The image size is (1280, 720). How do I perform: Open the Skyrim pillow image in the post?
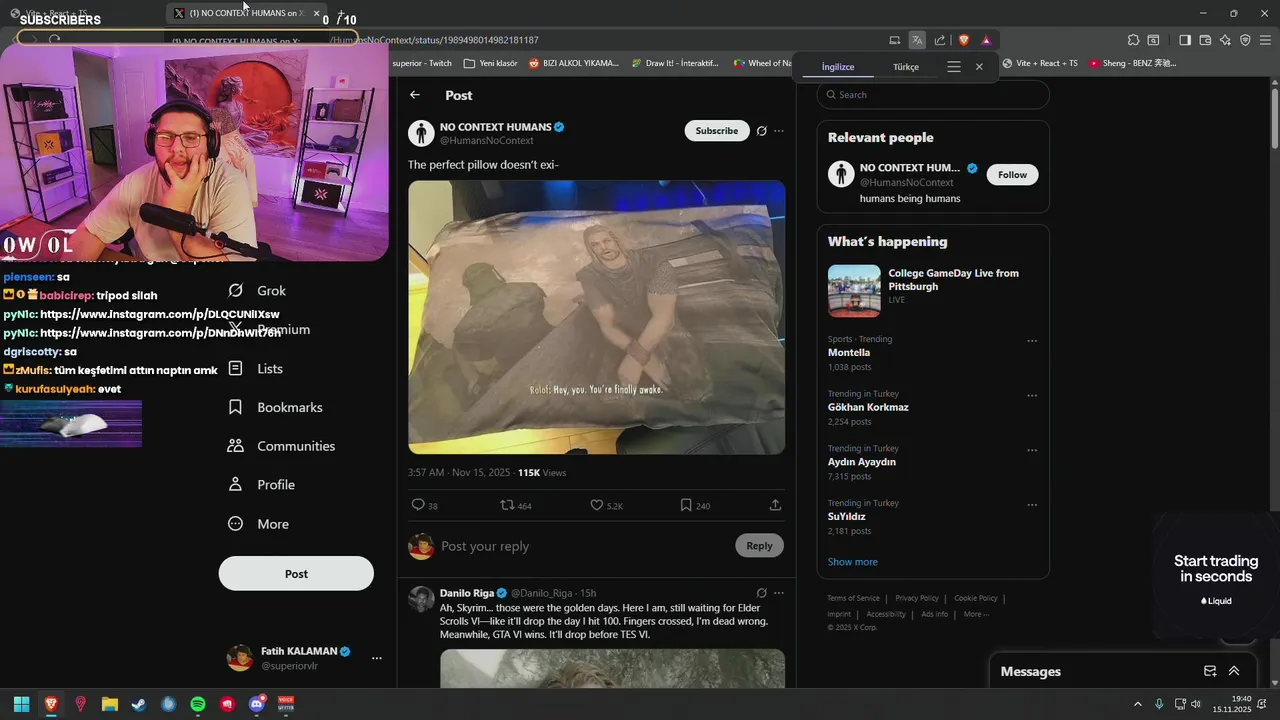[596, 317]
